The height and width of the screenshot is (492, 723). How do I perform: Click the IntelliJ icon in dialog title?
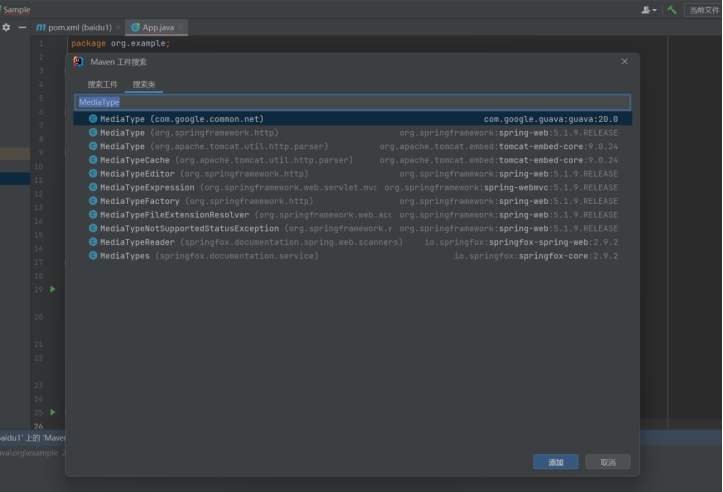(x=78, y=61)
